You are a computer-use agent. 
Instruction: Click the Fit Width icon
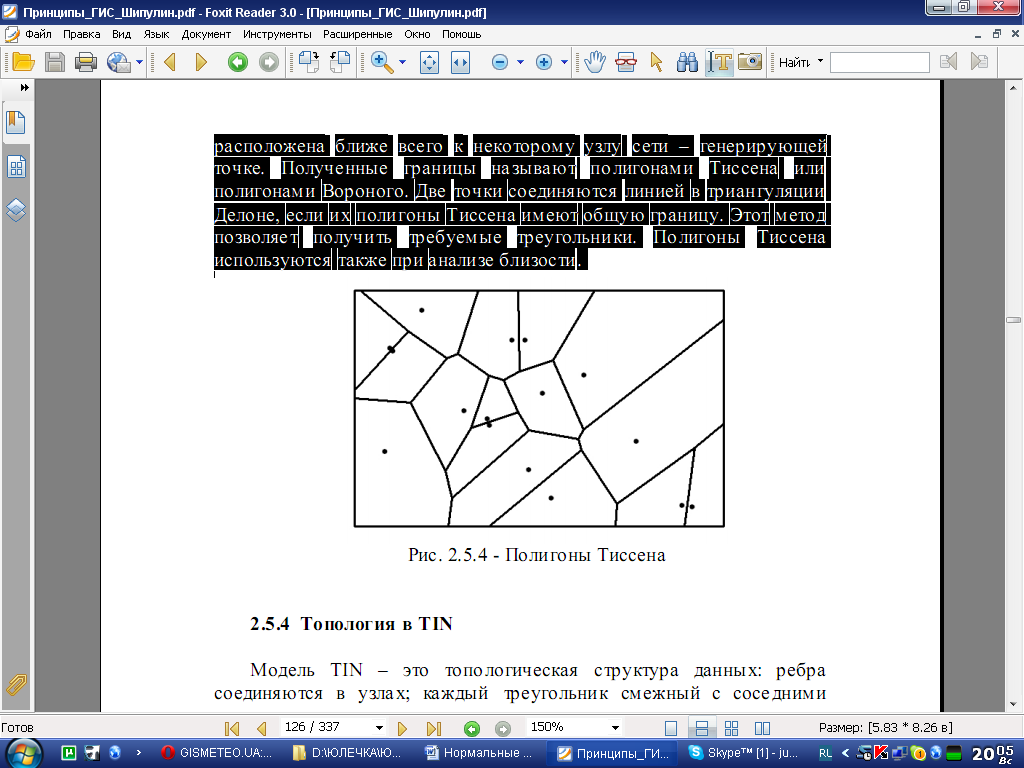(460, 62)
